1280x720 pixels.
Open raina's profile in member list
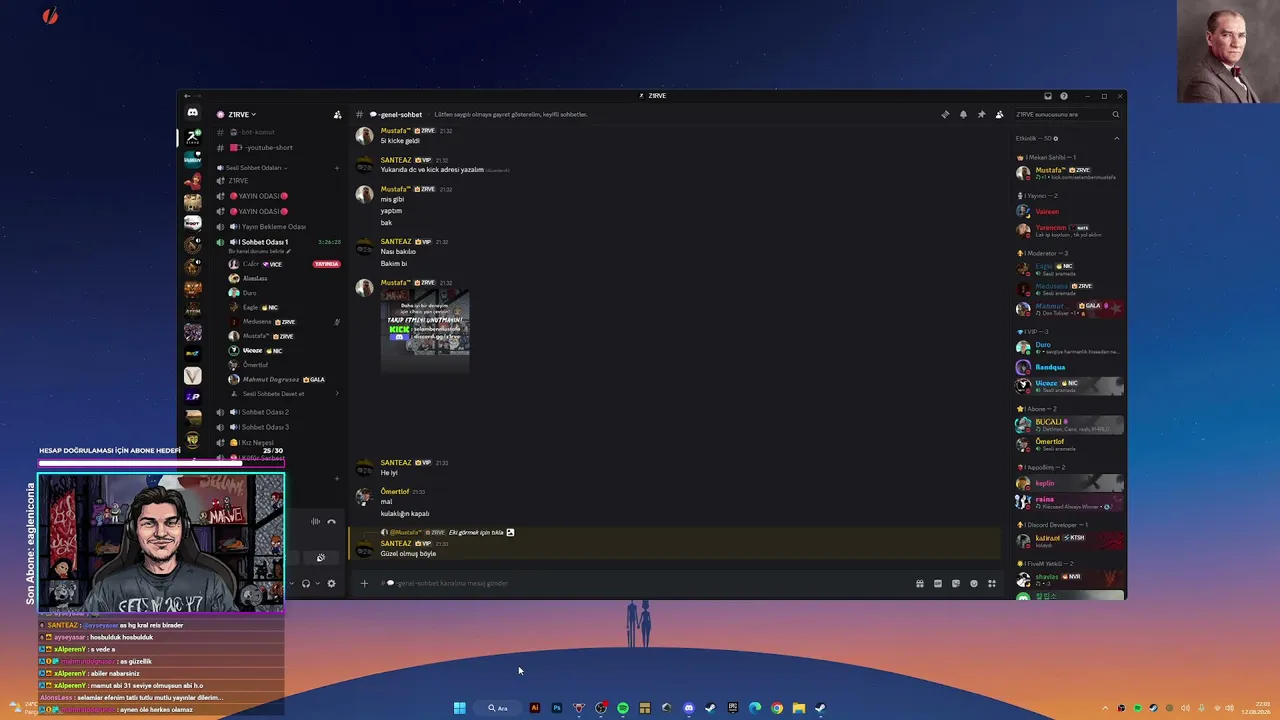[1069, 502]
